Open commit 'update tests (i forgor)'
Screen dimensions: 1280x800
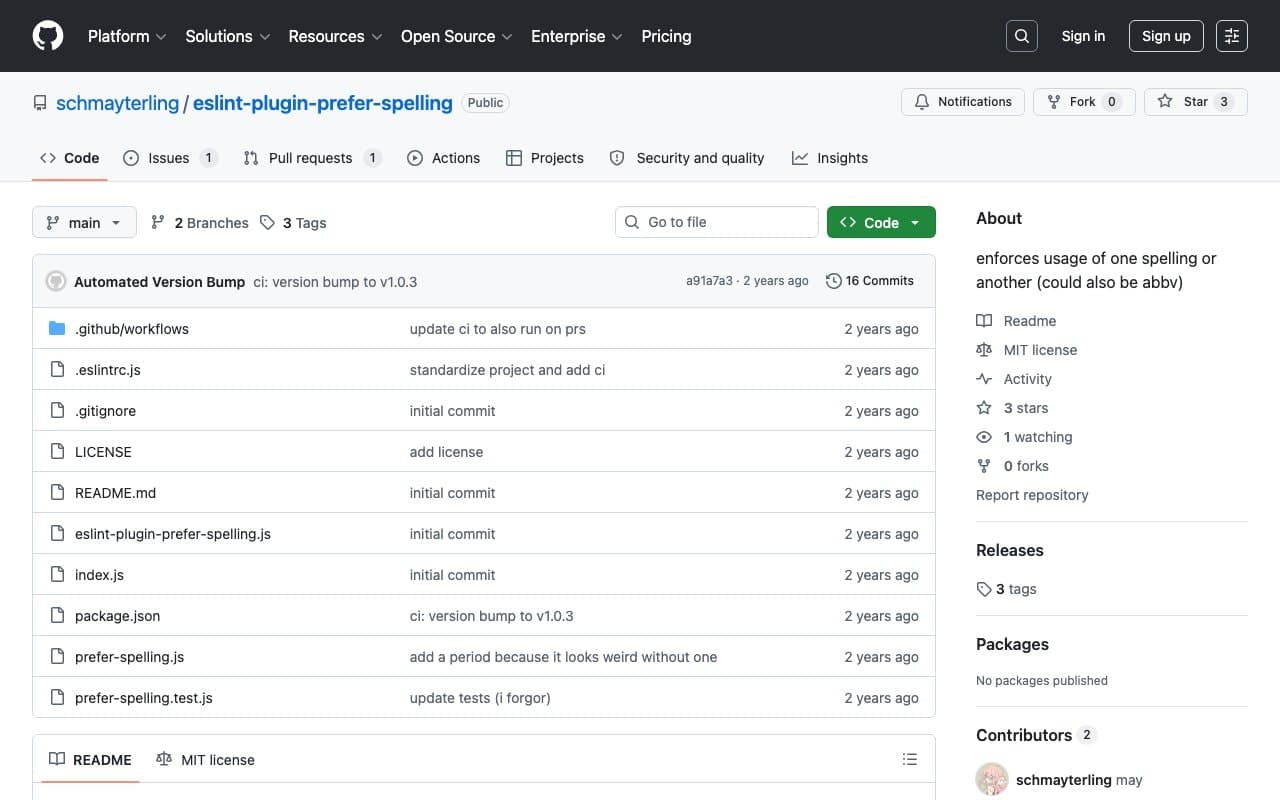point(480,698)
